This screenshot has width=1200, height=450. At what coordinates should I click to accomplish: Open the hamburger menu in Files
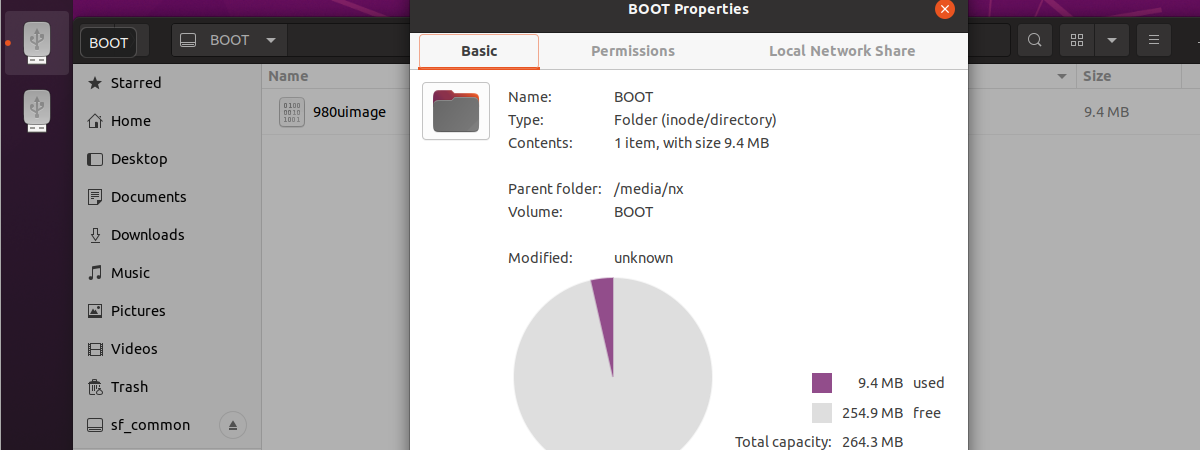click(1153, 41)
